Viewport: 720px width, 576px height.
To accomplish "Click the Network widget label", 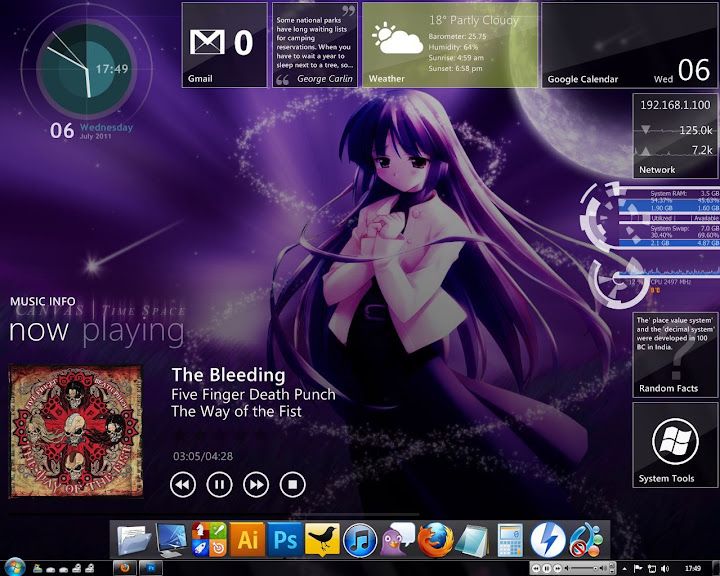I will click(657, 169).
